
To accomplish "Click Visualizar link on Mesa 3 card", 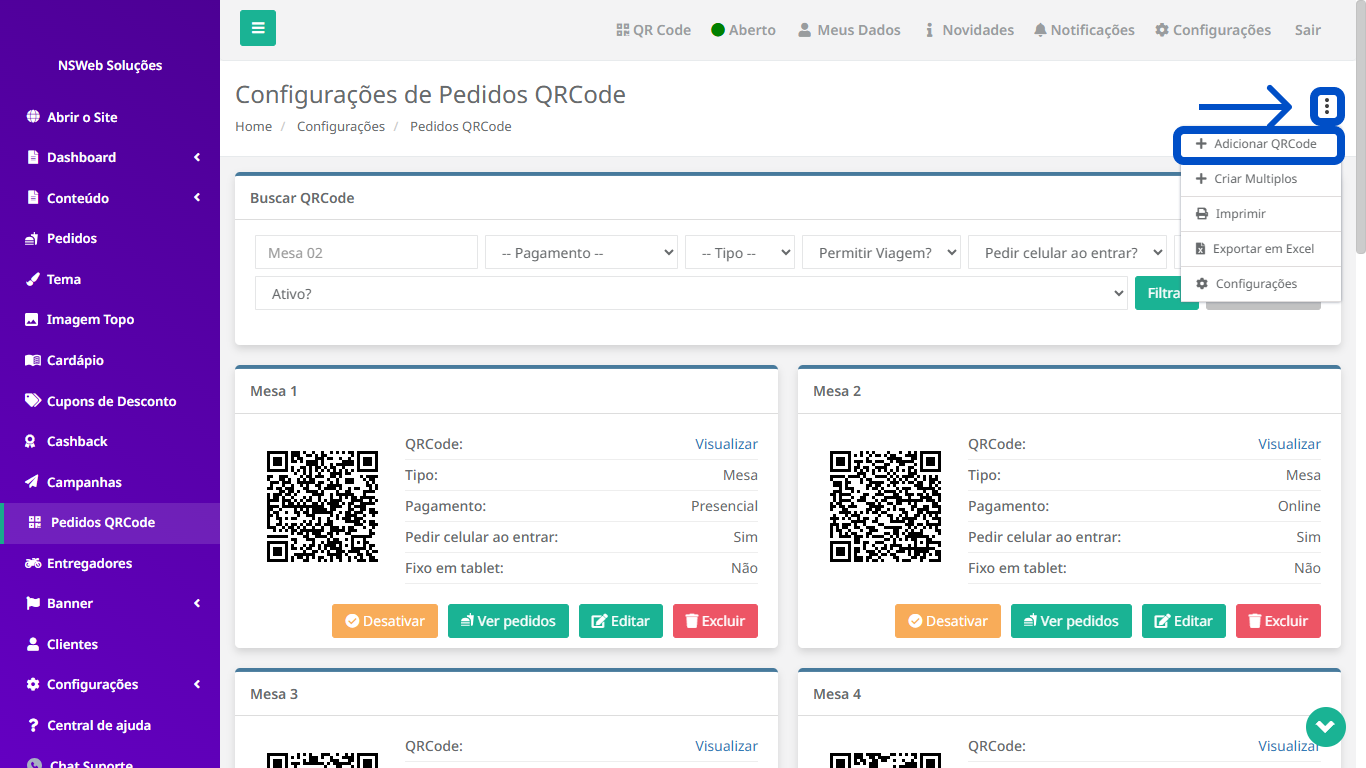I will point(727,746).
